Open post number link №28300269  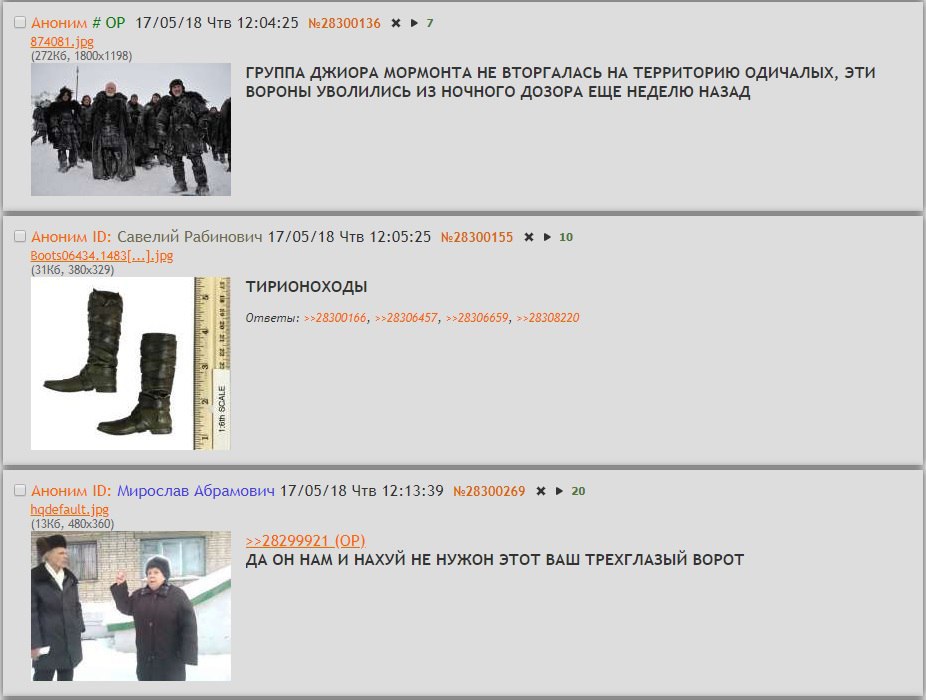(489, 491)
